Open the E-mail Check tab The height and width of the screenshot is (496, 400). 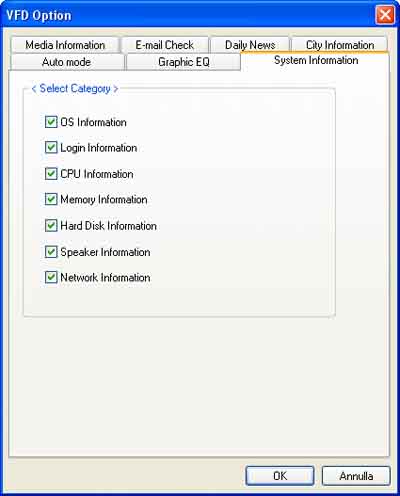[x=165, y=45]
